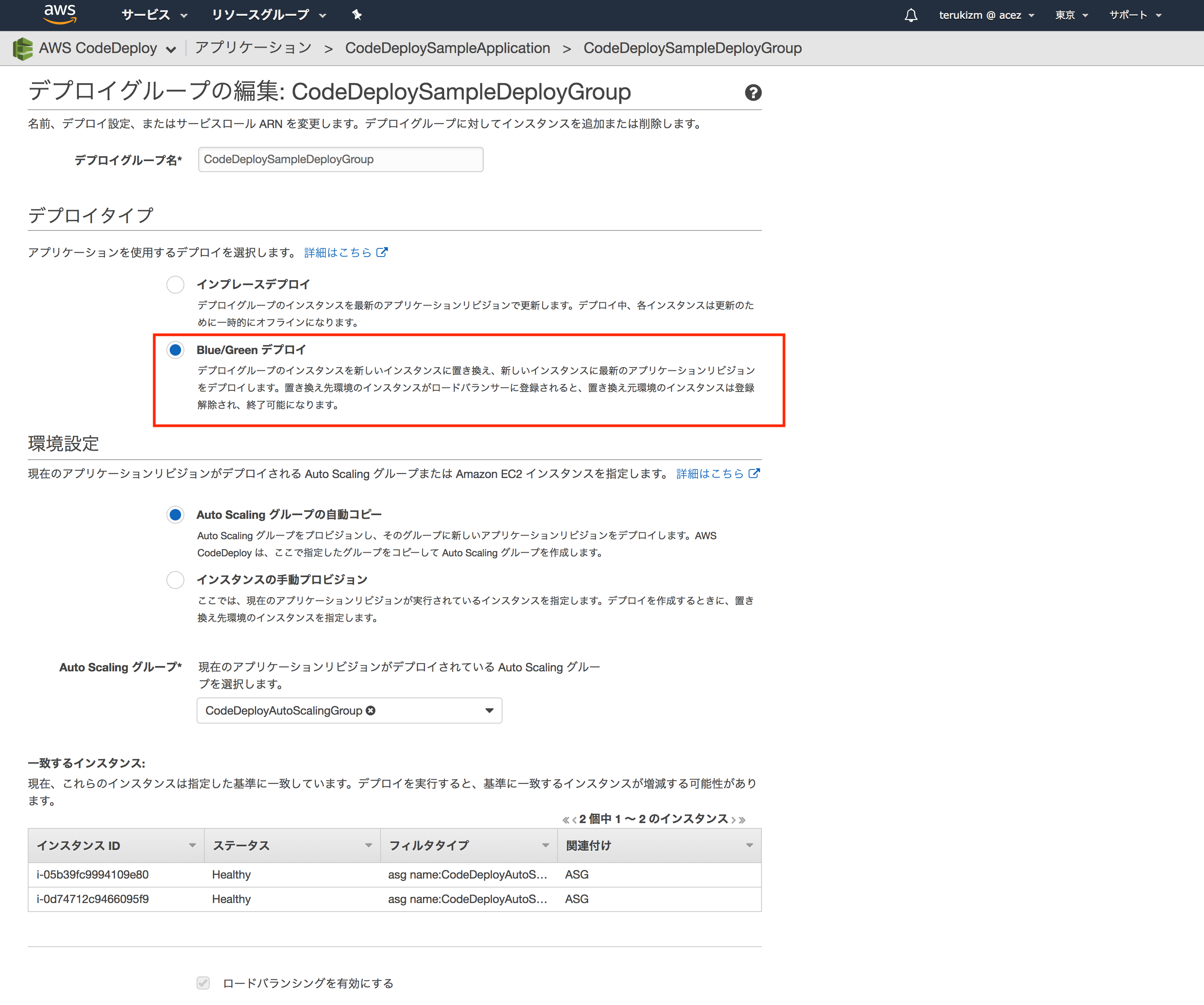Click ASG association of i-0d74712c9466095f9

(x=577, y=899)
